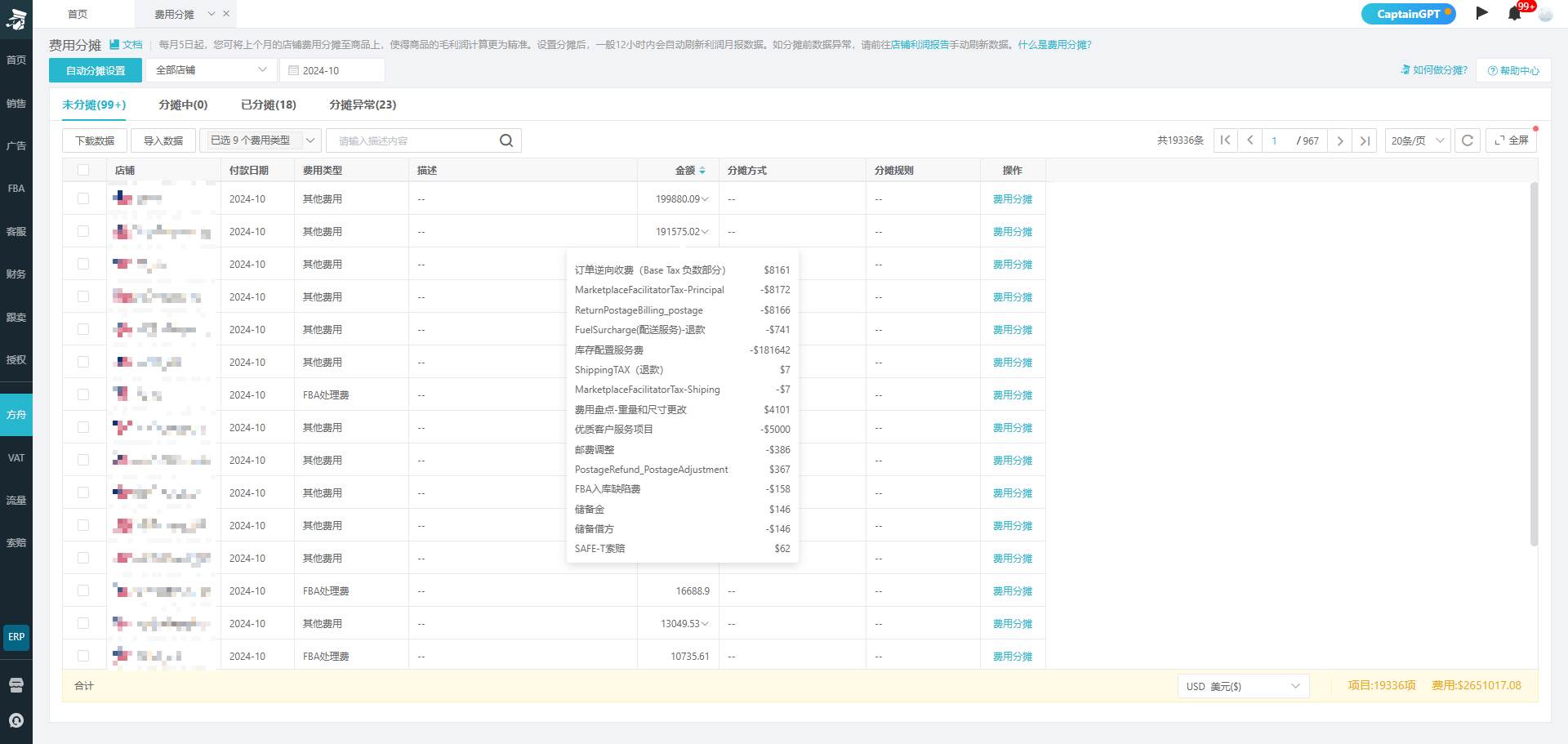Refresh the table with the reload icon
This screenshot has height=744, width=1568.
pos(1468,140)
